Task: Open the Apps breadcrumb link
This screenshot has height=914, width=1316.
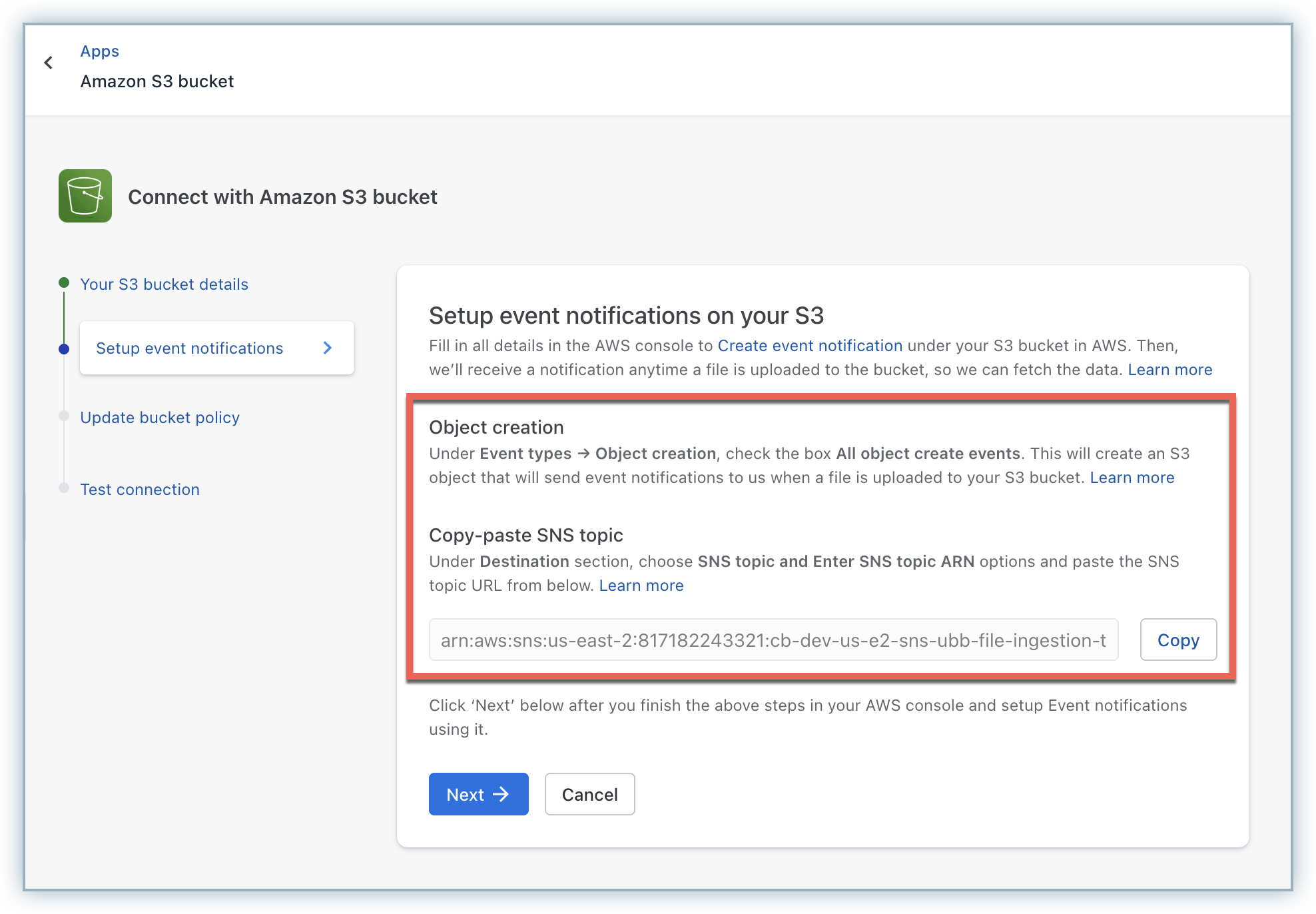Action: coord(99,51)
